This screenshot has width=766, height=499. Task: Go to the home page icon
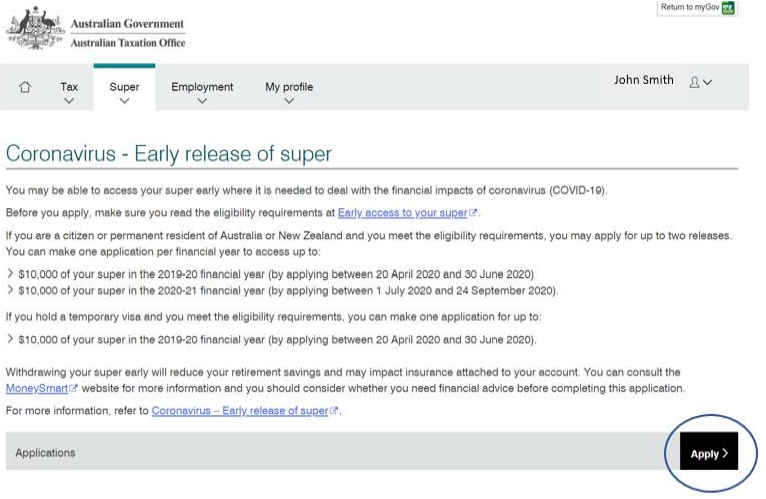pos(25,87)
